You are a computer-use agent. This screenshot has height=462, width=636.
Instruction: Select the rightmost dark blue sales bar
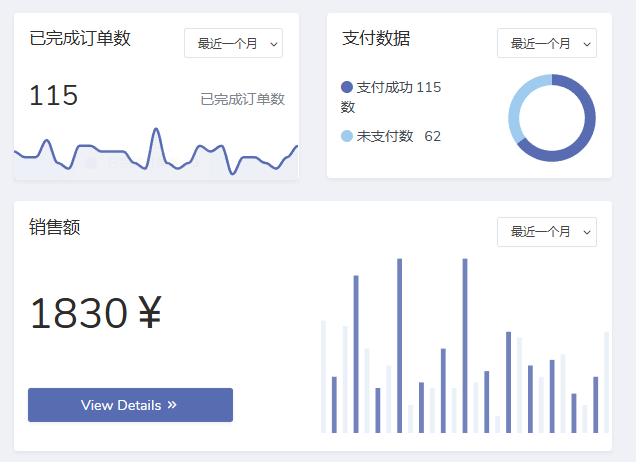(x=596, y=404)
